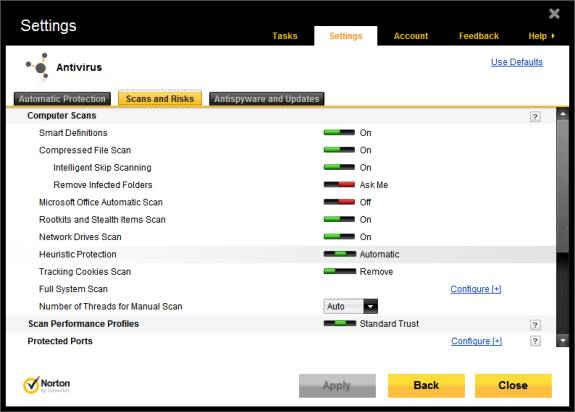Click the Heuristic Protection row label
This screenshot has height=412, width=575.
tap(78, 254)
